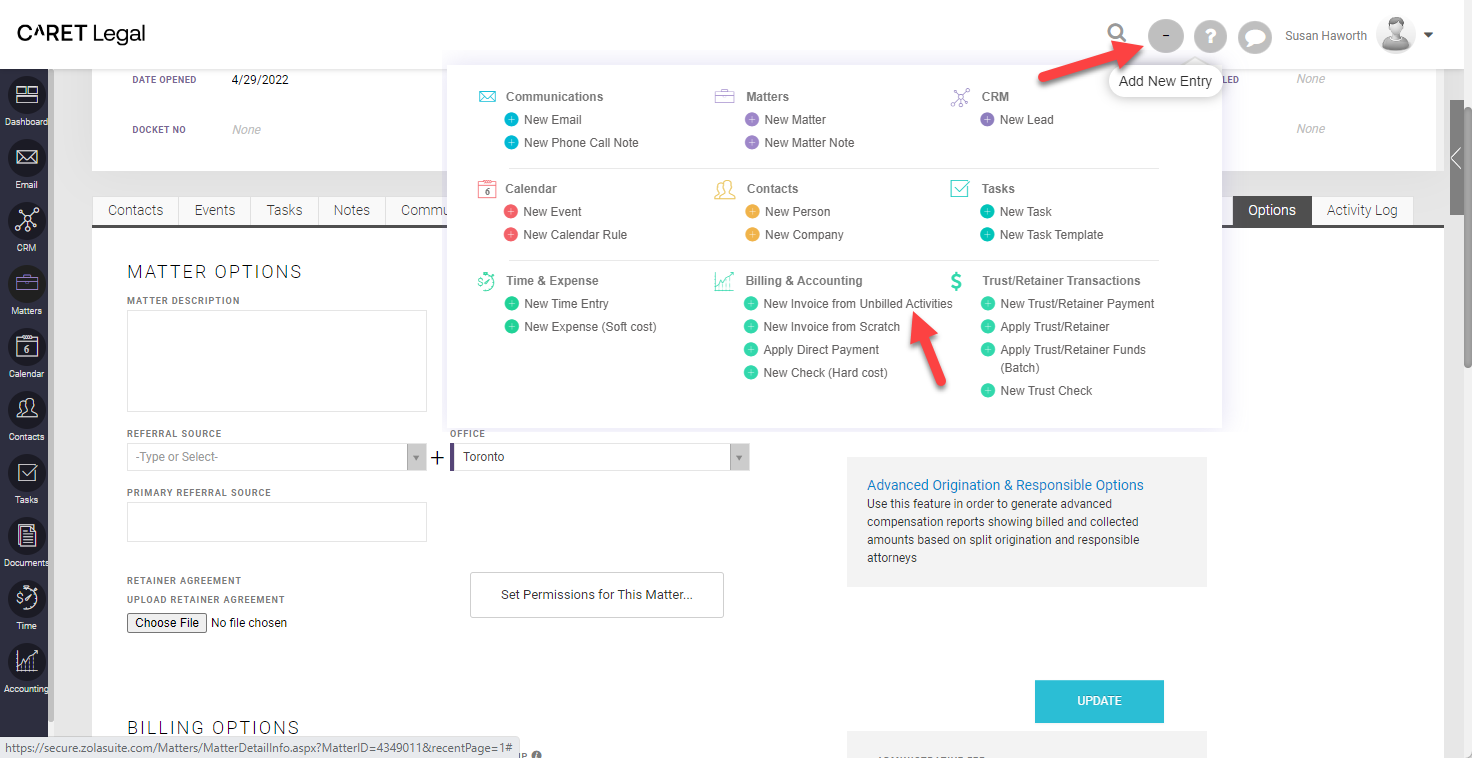Screen dimensions: 1472x758
Task: Click the search magnifier icon
Action: tap(1117, 35)
